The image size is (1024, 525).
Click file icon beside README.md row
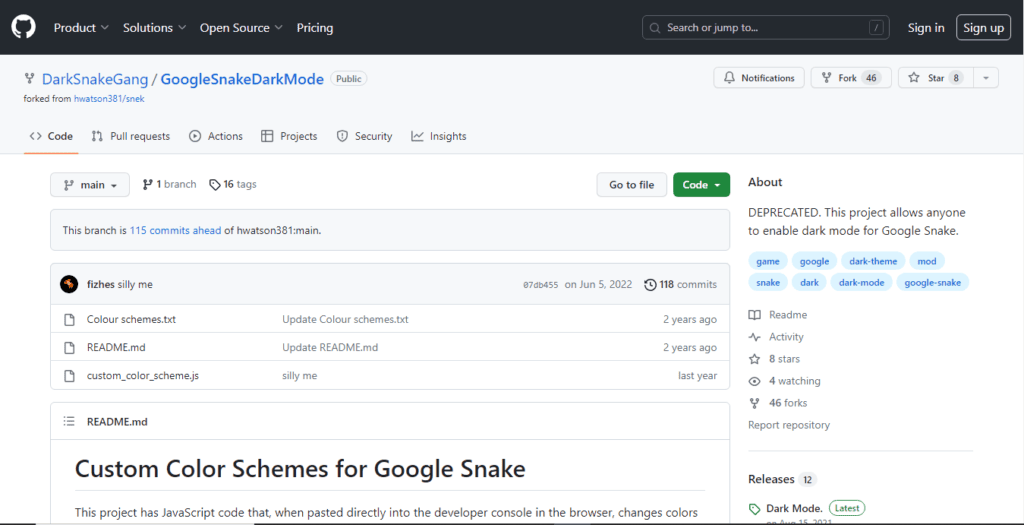pyautogui.click(x=69, y=348)
